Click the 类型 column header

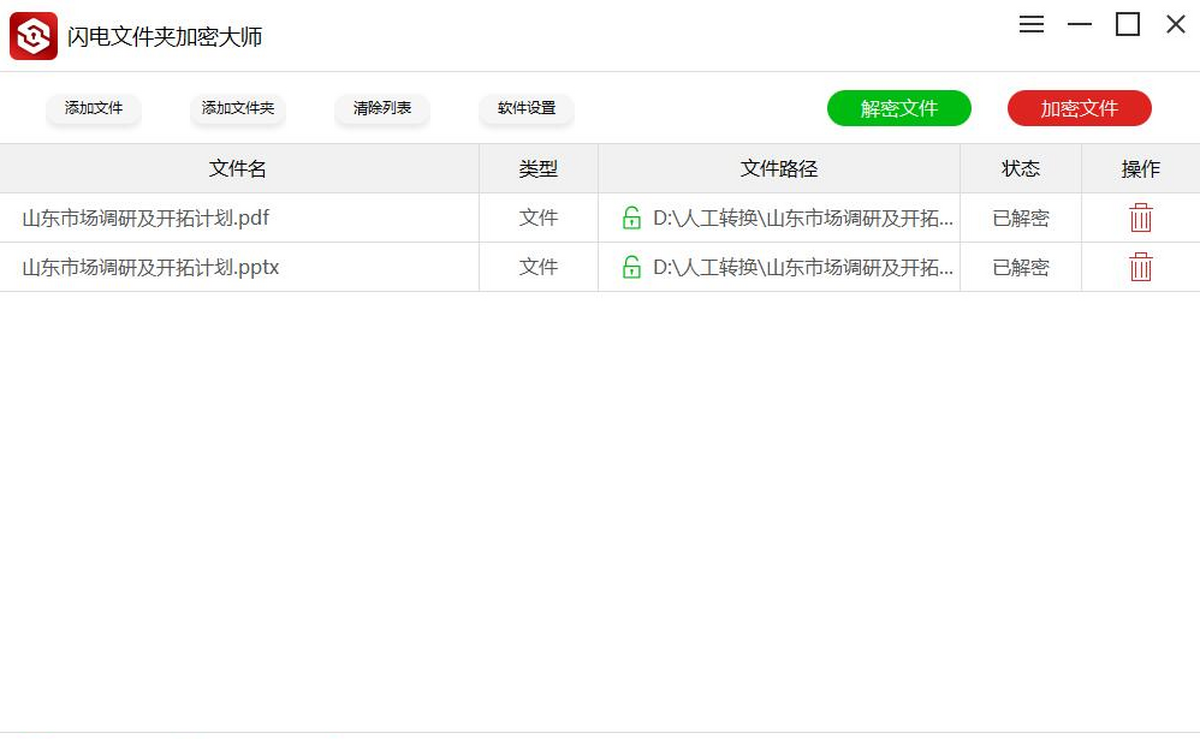click(538, 169)
